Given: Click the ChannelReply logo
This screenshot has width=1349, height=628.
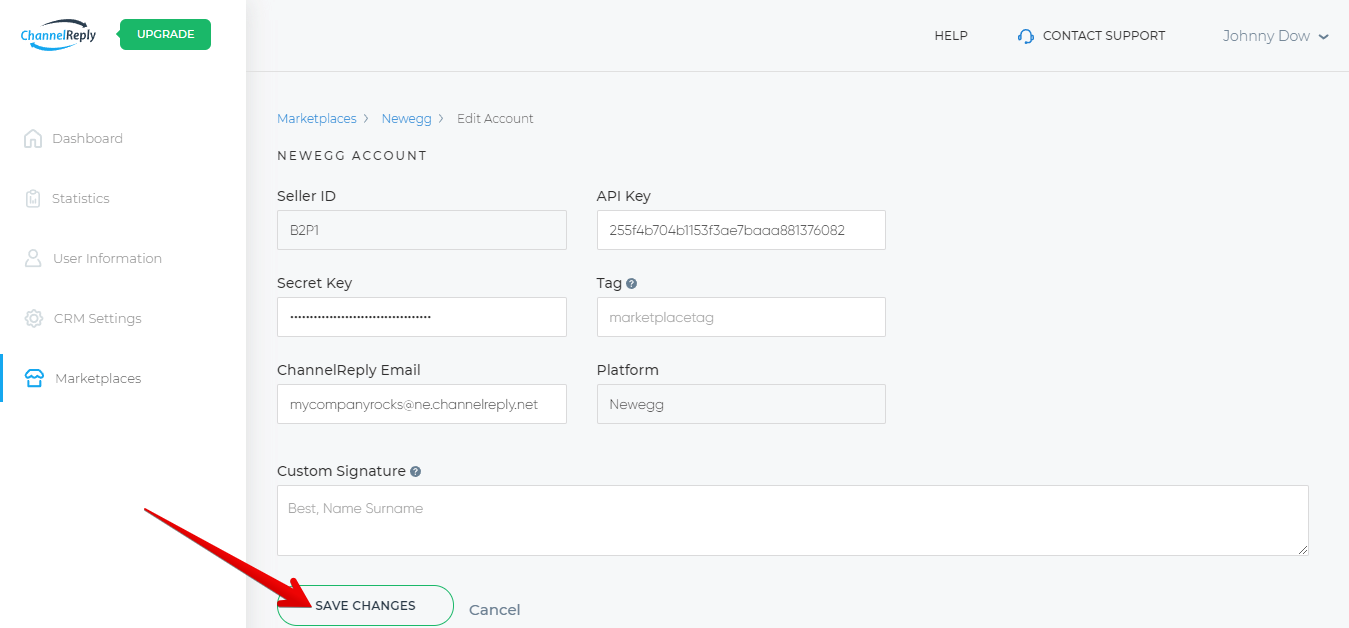Looking at the screenshot, I should (x=58, y=34).
